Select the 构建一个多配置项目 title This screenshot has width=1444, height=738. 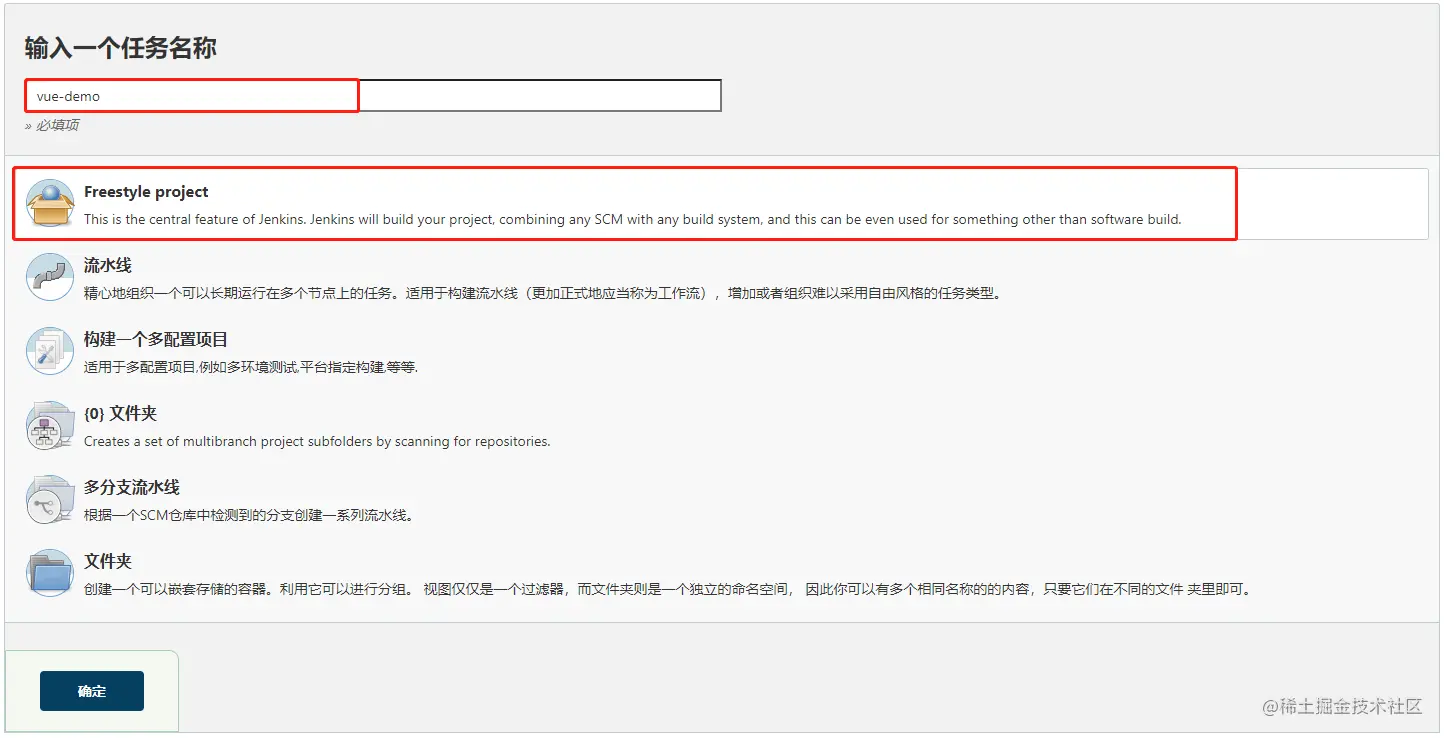pyautogui.click(x=156, y=340)
